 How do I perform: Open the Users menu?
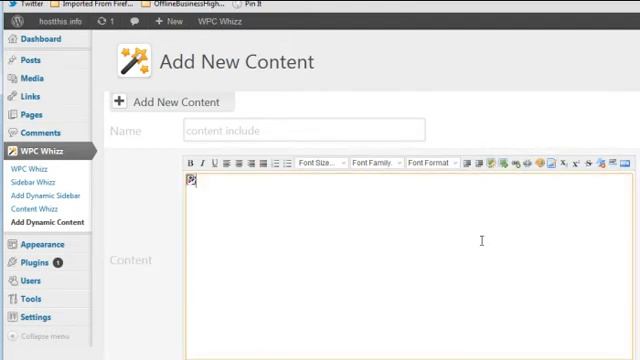click(31, 281)
